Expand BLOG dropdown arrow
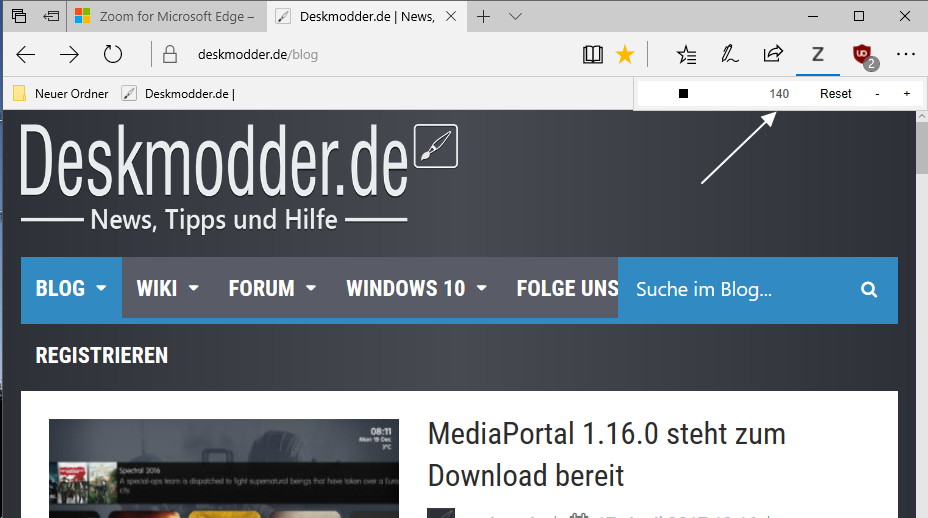The width and height of the screenshot is (928, 518). coord(101,288)
